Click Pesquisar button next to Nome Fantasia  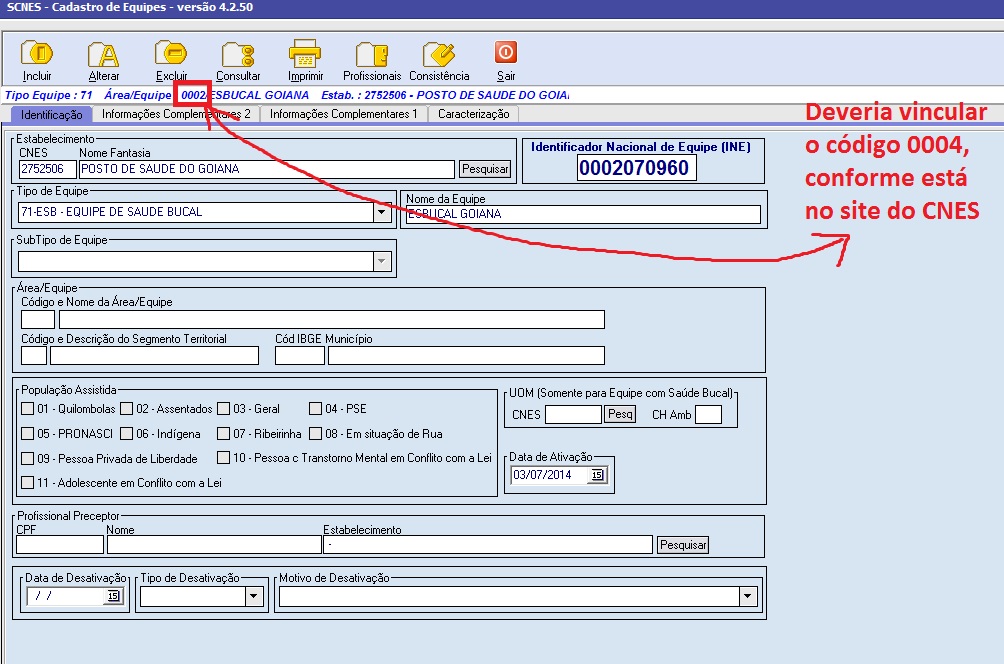point(485,169)
